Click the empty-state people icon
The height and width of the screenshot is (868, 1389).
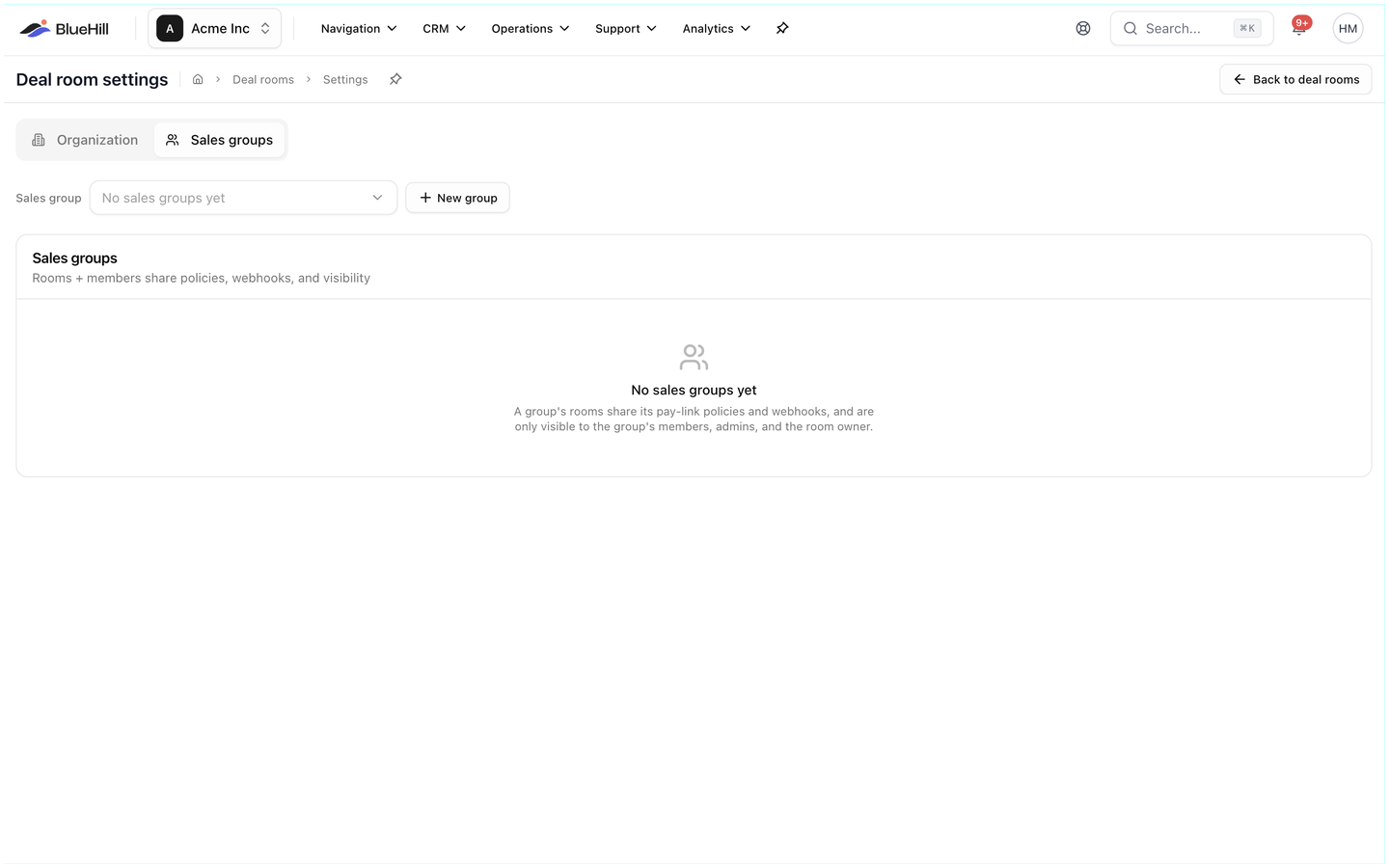click(x=694, y=357)
